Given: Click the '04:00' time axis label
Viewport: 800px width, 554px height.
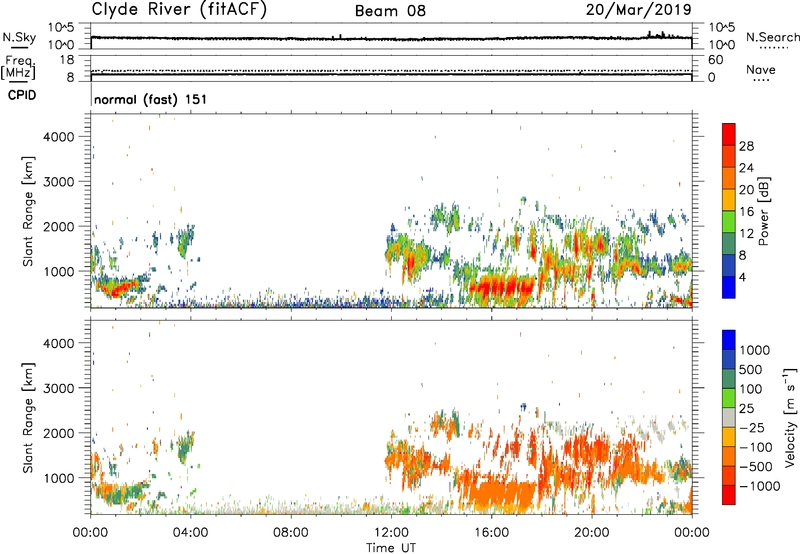Looking at the screenshot, I should point(190,533).
